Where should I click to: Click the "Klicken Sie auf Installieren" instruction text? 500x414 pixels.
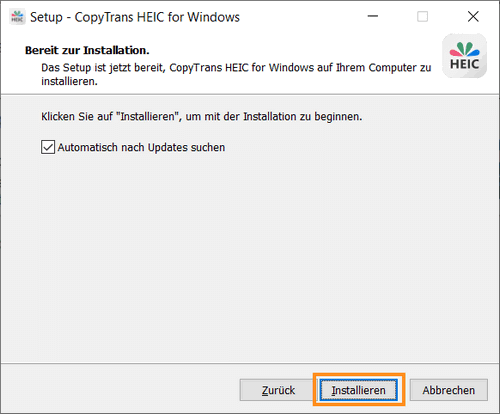pos(201,117)
